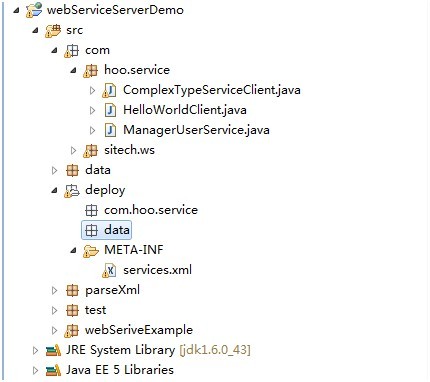
Task: Click the JRE System Library icon
Action: [x=53, y=350]
